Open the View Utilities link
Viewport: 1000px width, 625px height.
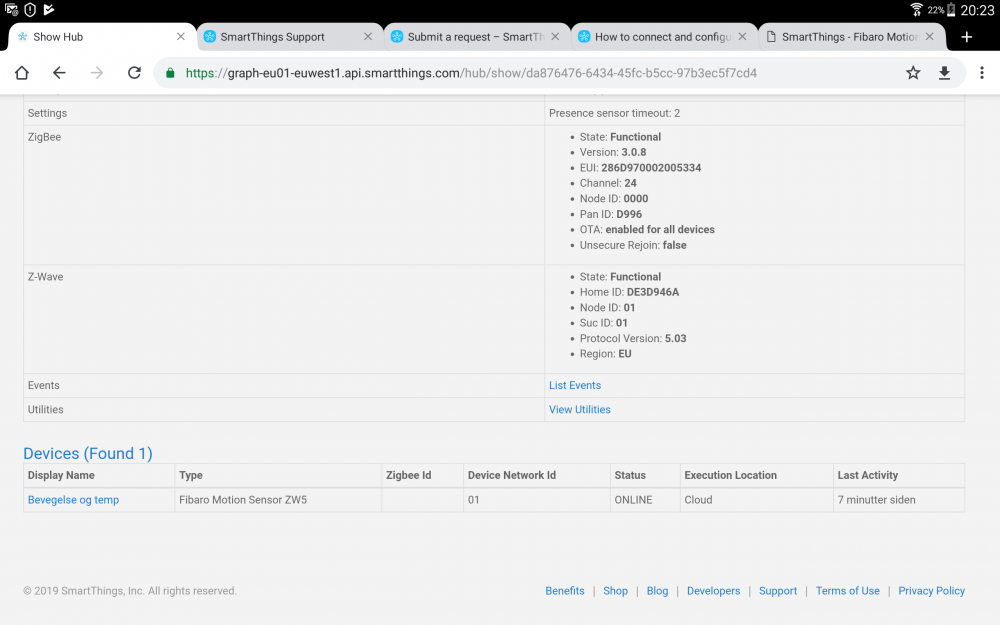(580, 410)
